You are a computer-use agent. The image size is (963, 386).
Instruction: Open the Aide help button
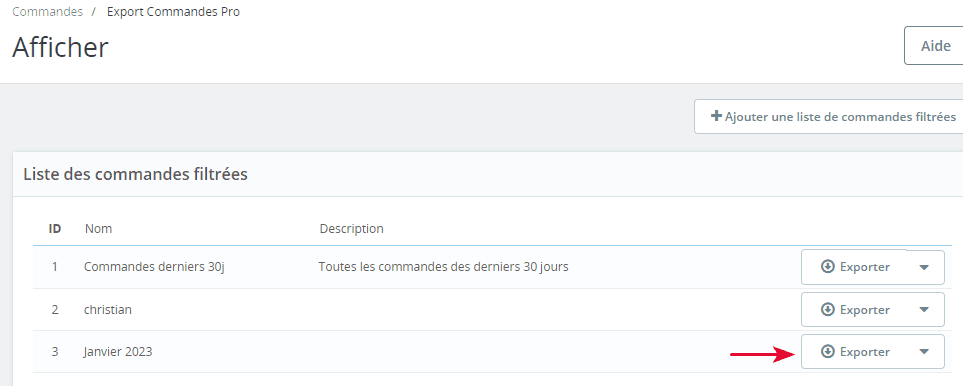coord(934,46)
